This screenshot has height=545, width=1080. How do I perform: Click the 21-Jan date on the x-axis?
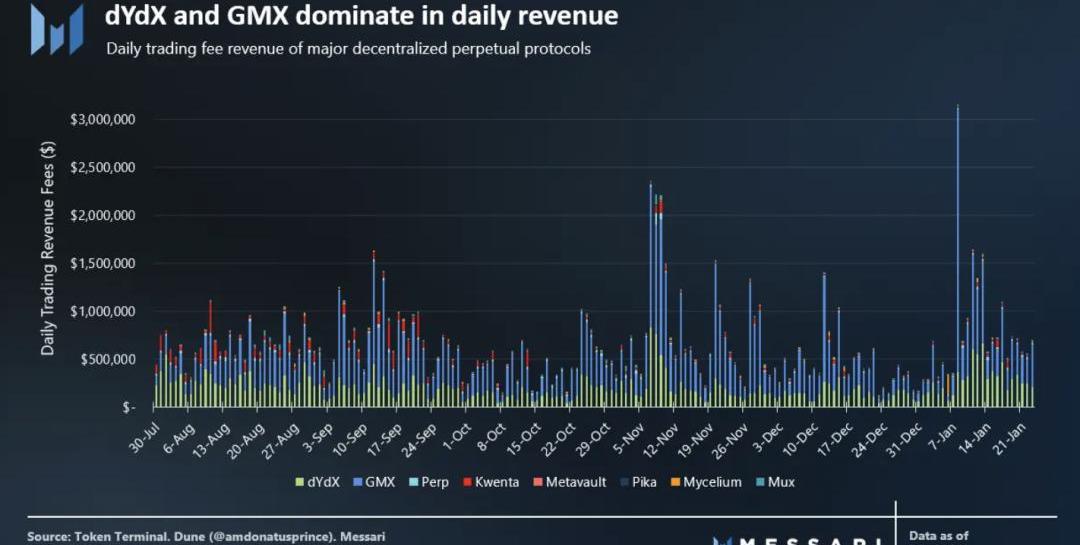(x=1014, y=437)
